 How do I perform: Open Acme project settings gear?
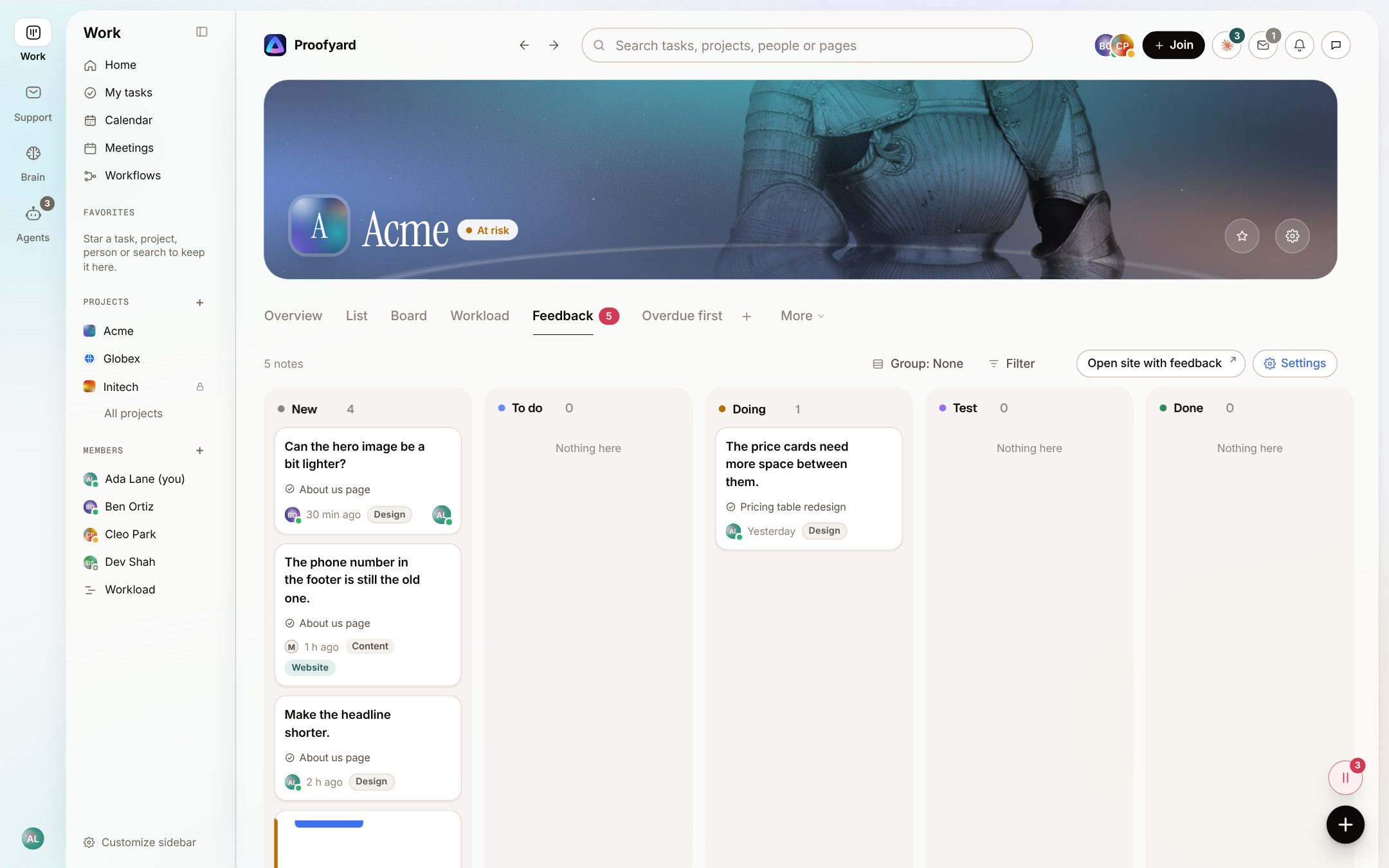pos(1293,236)
